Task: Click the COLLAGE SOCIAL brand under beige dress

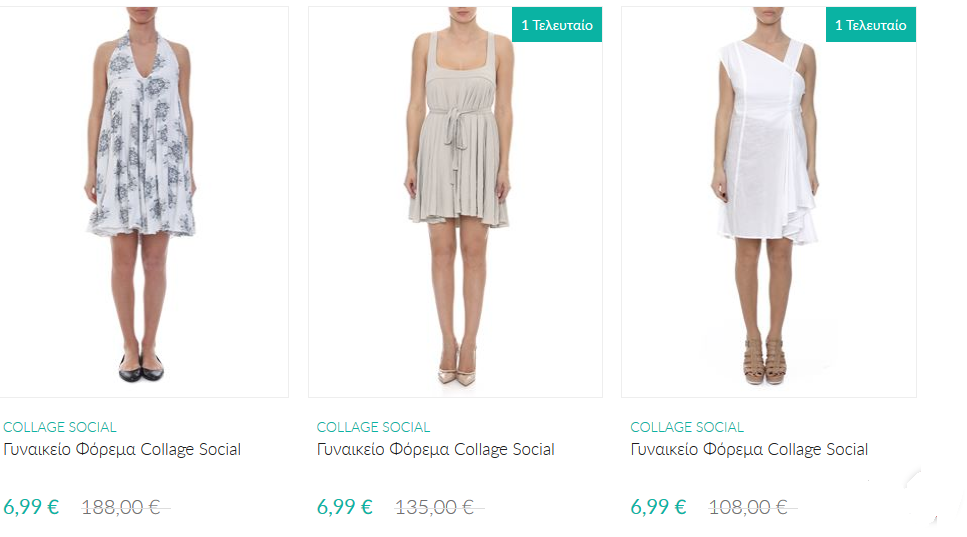Action: coord(373,427)
